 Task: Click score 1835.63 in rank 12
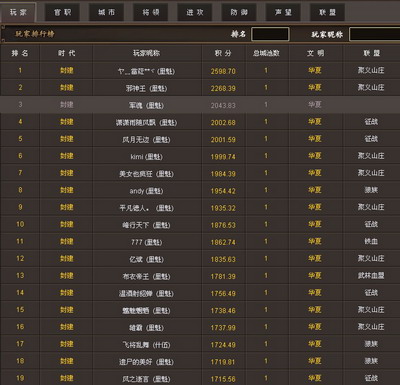coord(223,259)
